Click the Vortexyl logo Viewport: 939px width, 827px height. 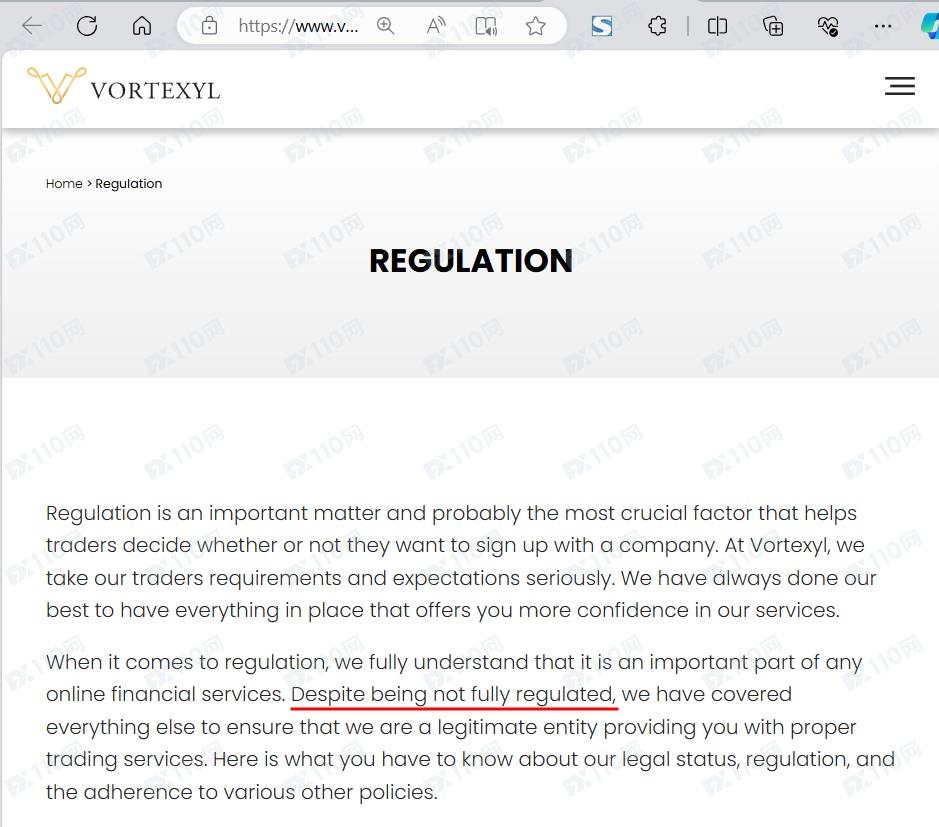123,87
